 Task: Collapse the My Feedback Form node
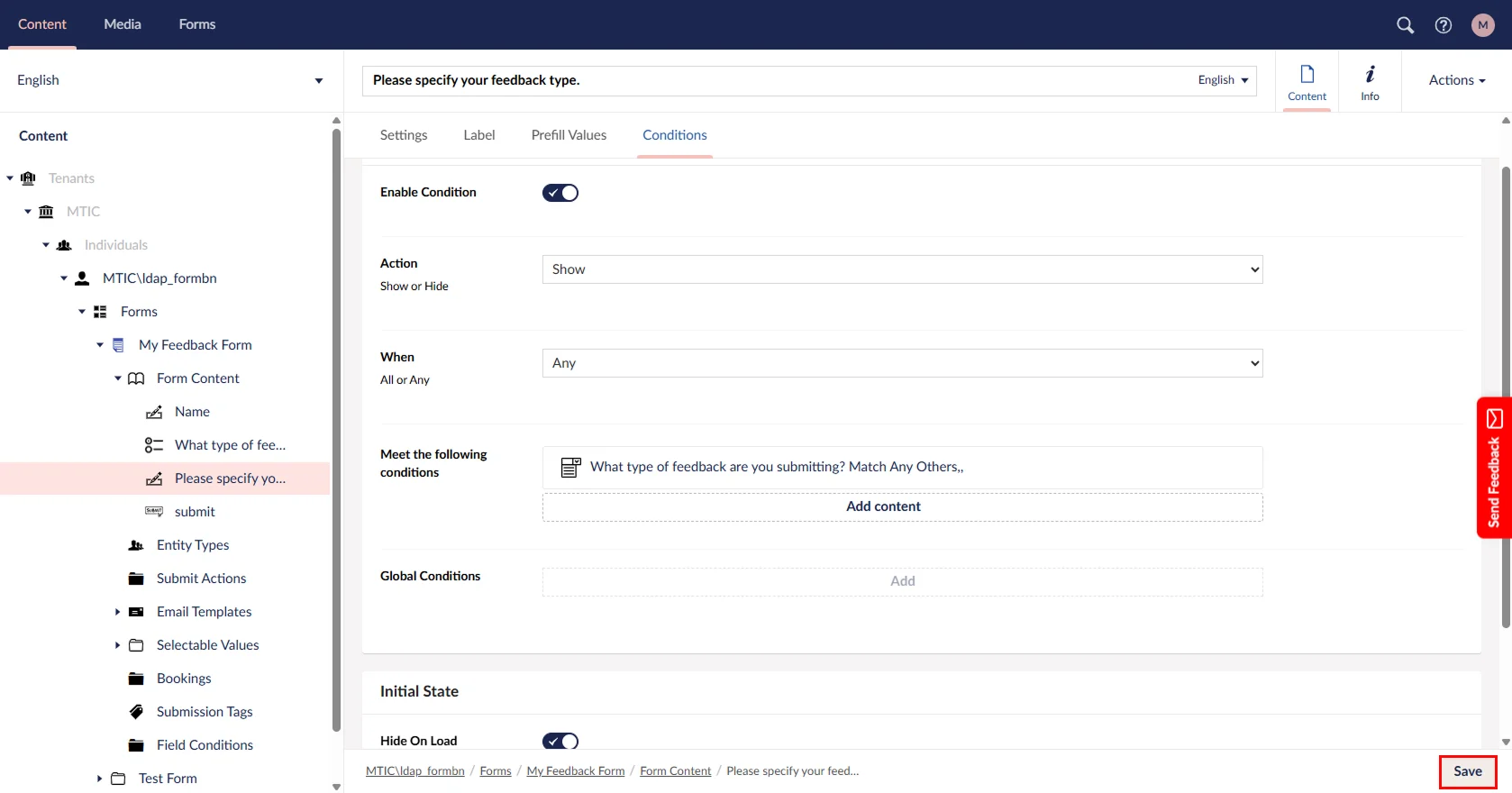click(100, 345)
